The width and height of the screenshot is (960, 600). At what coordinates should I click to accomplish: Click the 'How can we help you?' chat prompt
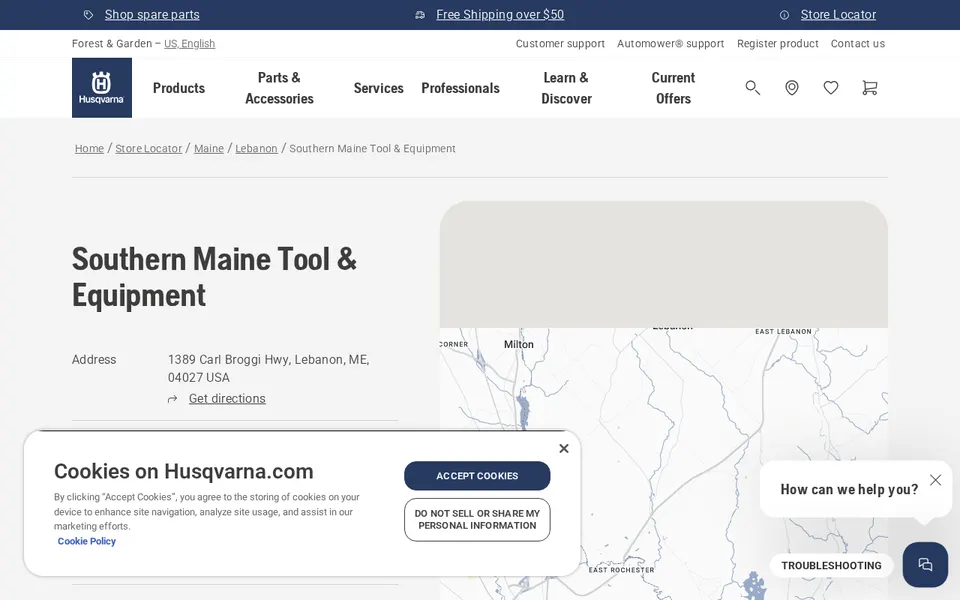[x=849, y=489]
